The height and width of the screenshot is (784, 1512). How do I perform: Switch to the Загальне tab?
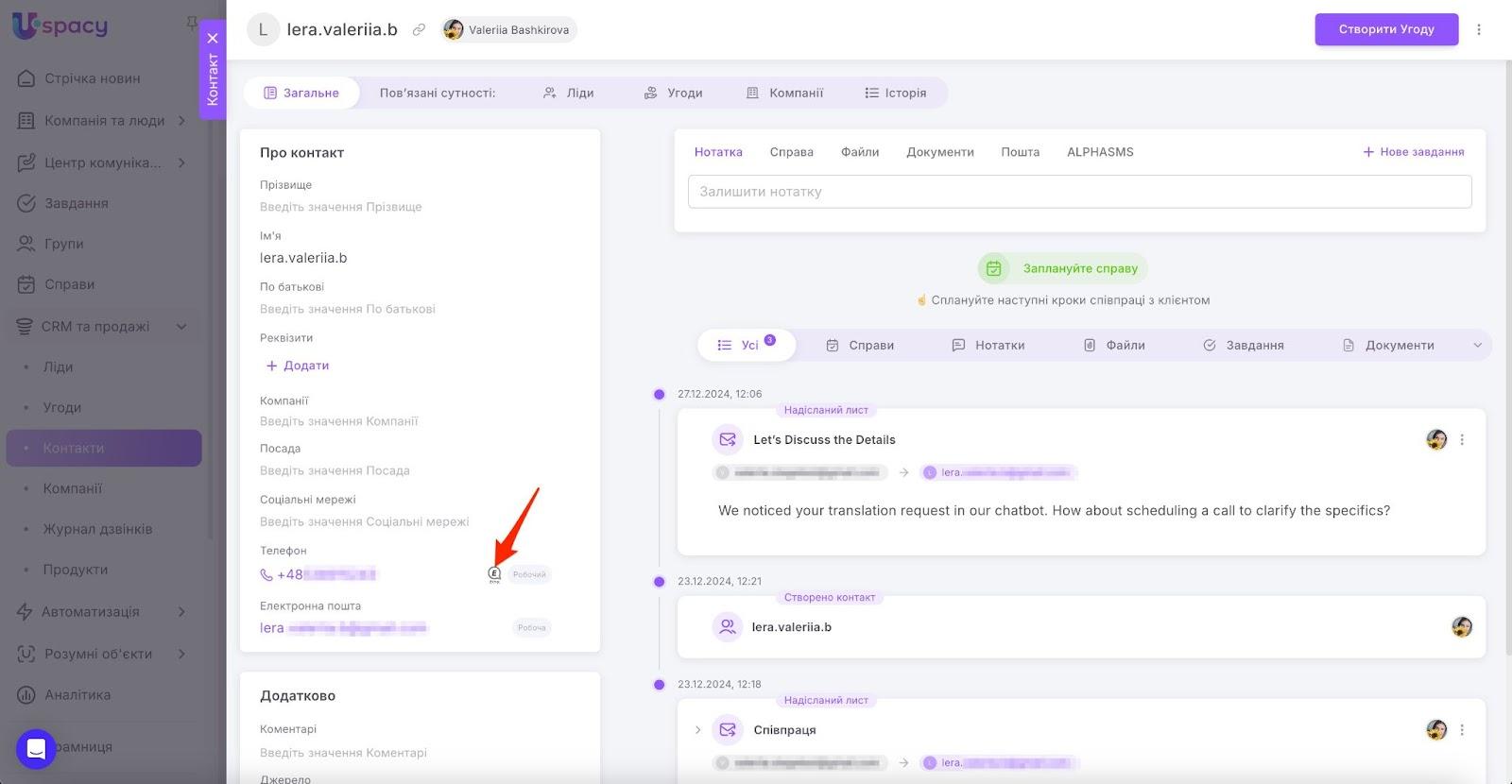[x=301, y=93]
